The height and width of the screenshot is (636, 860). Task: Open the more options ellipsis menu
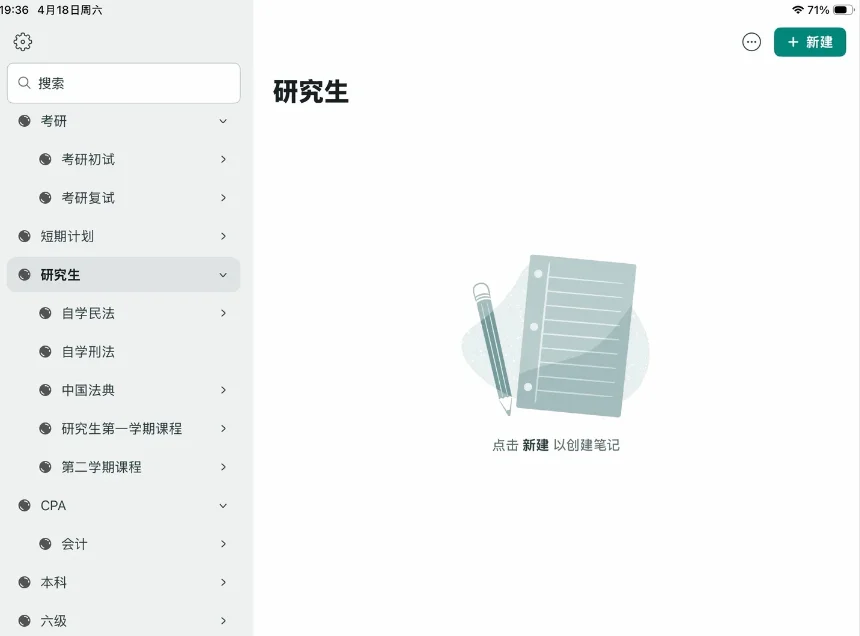(x=751, y=42)
